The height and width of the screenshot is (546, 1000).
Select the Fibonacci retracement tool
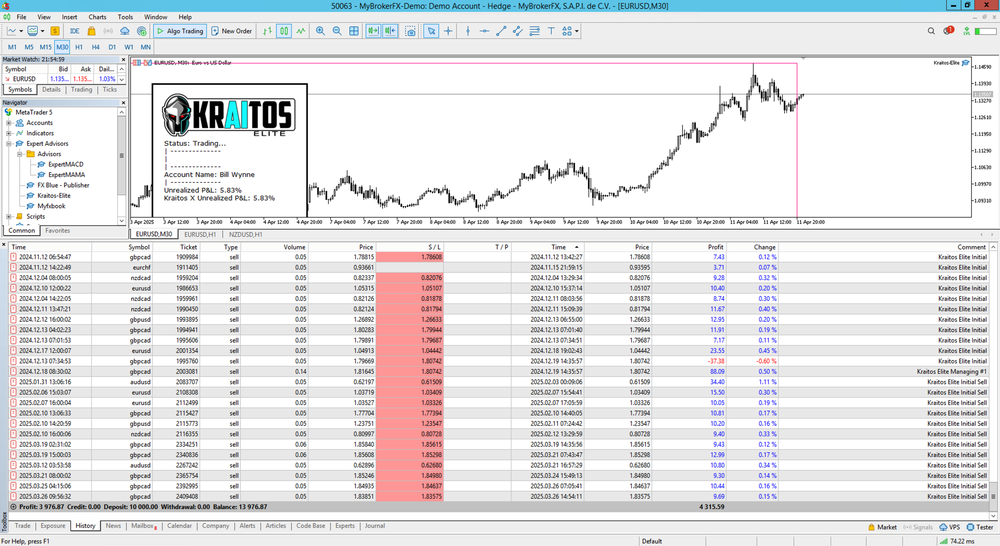pos(534,31)
